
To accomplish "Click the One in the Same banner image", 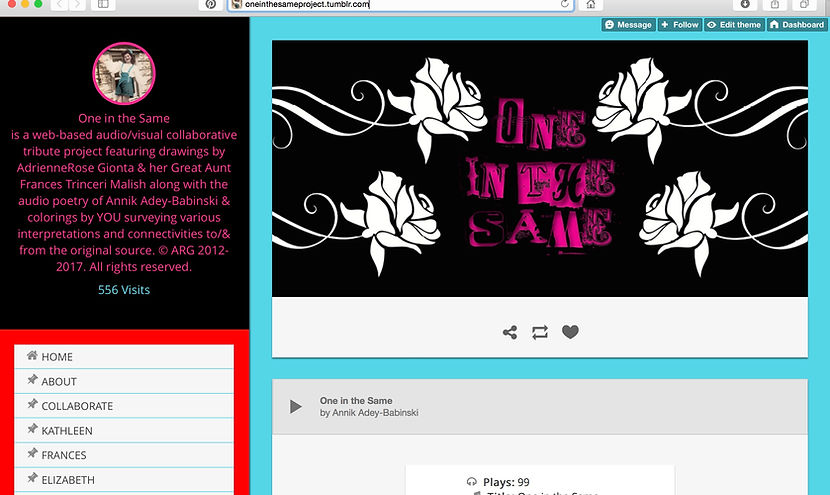I will (x=540, y=168).
